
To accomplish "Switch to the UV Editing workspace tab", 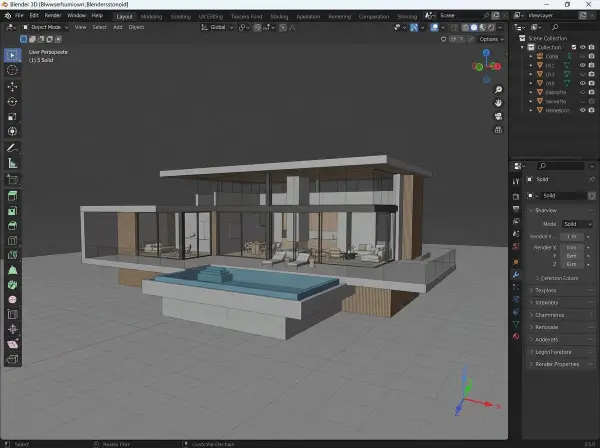I will pyautogui.click(x=210, y=16).
